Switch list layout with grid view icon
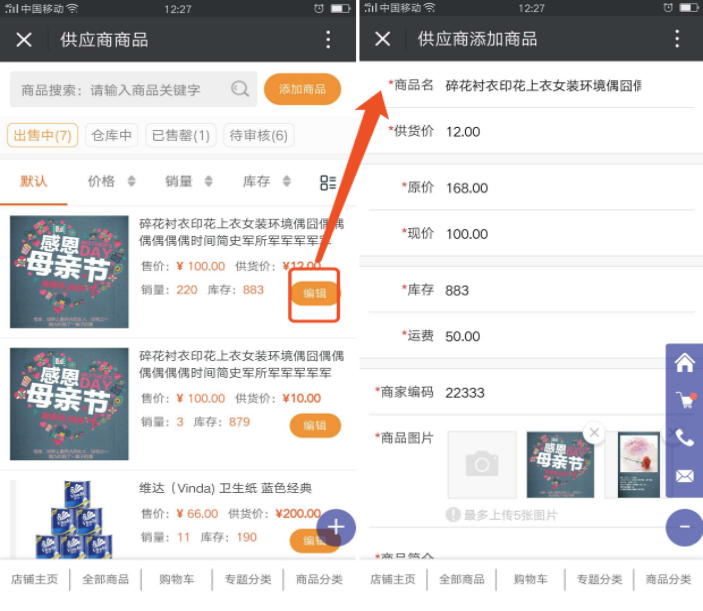The image size is (703, 611). point(328,182)
